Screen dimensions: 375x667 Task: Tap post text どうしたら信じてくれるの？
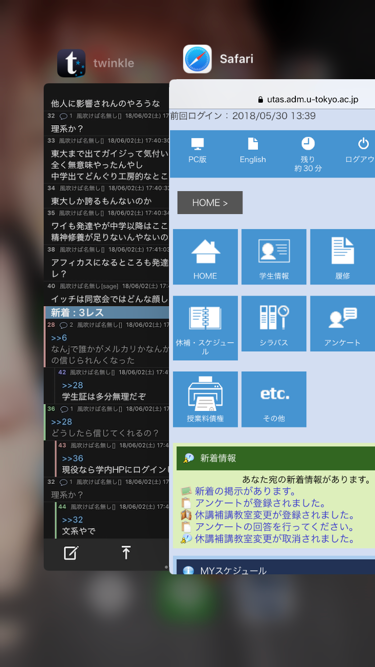click(x=105, y=433)
